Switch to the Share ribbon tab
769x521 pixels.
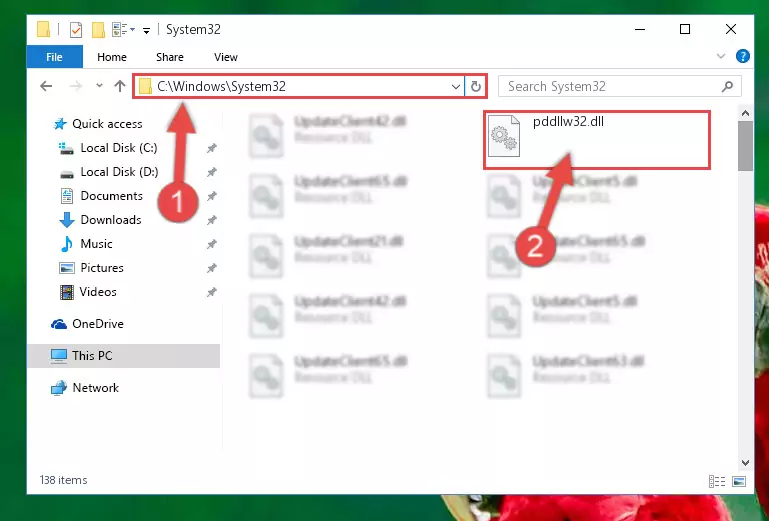(170, 57)
